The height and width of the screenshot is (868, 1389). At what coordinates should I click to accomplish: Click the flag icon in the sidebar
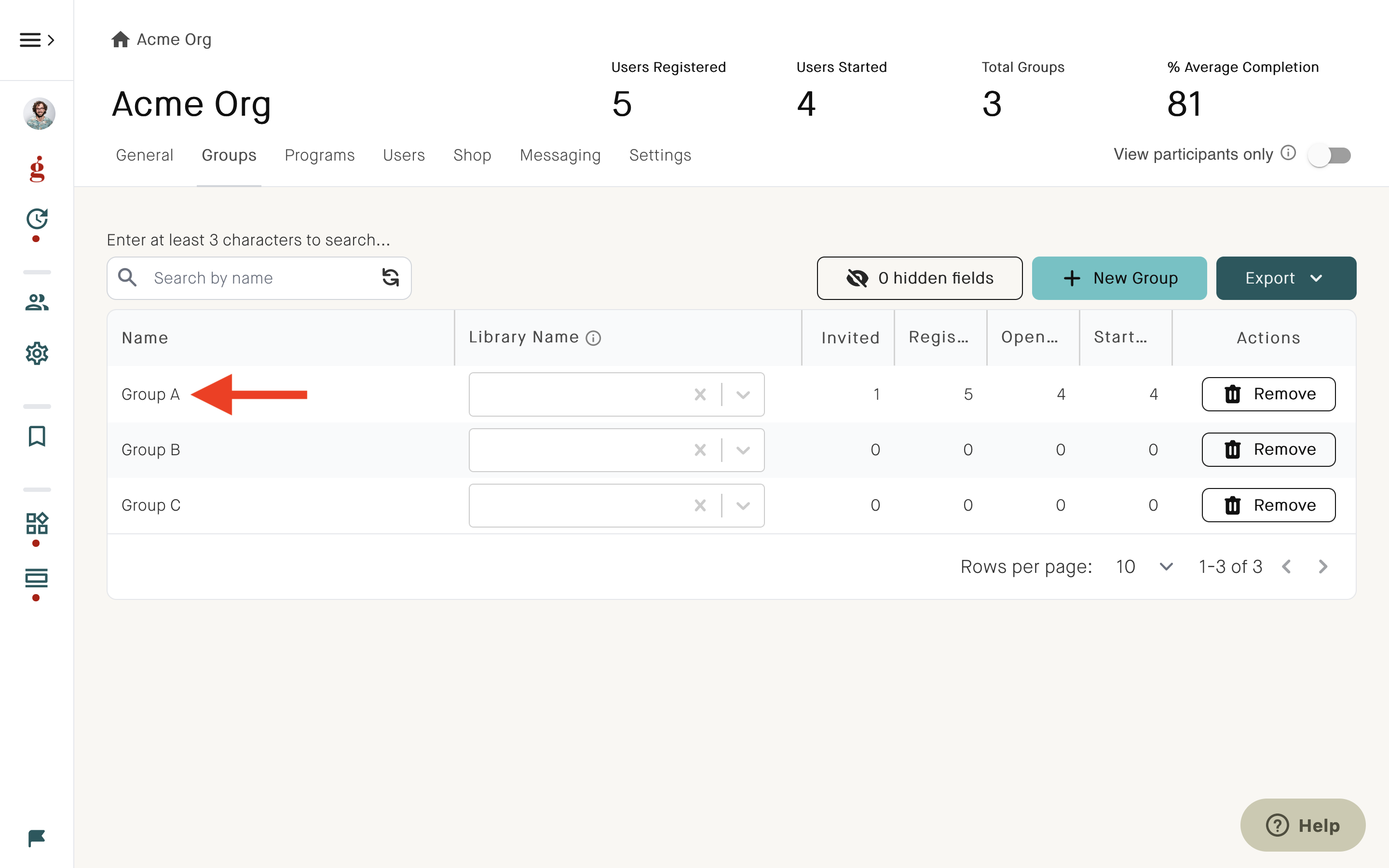tap(37, 838)
